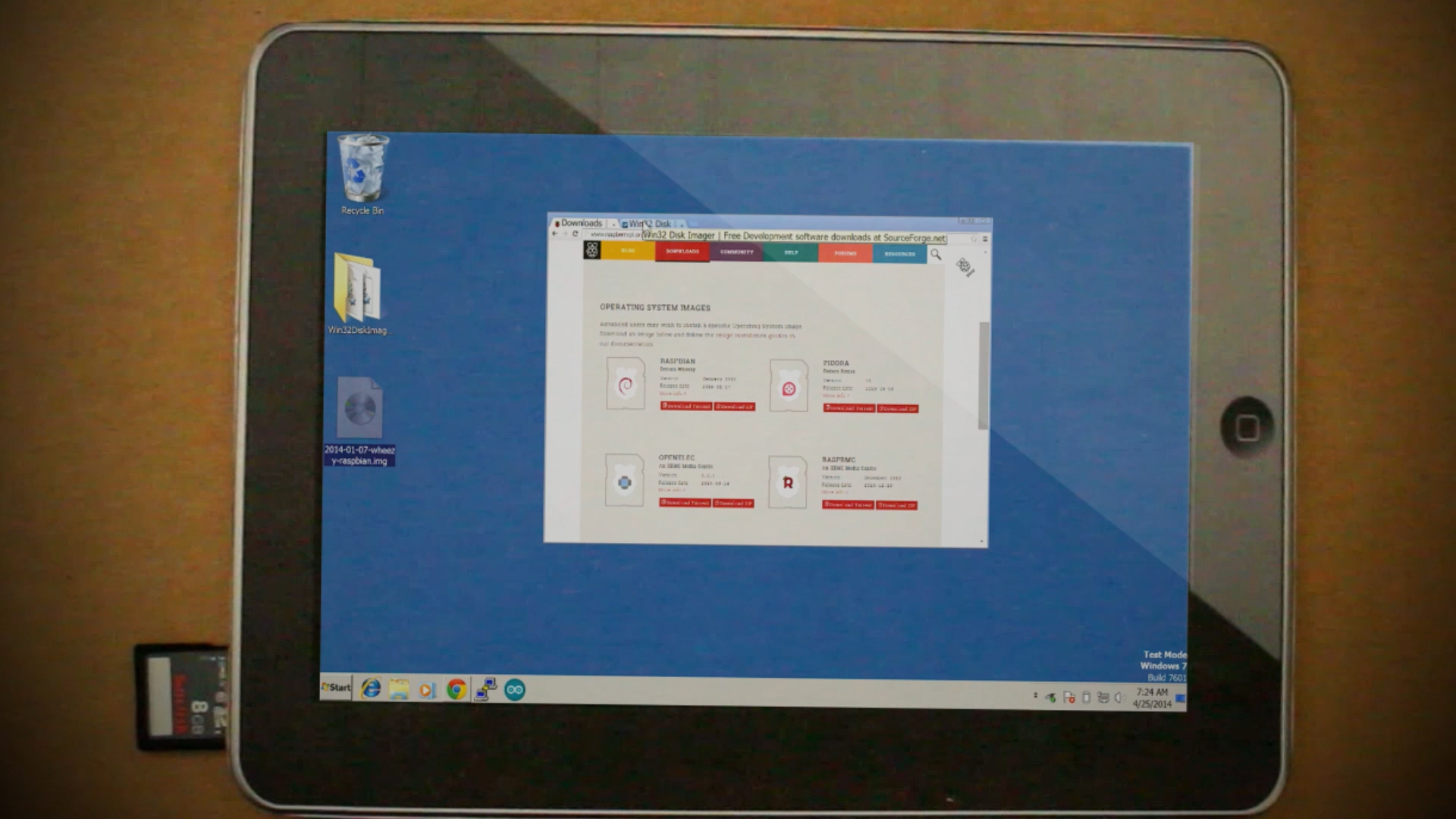Click the Pidora SD card image thumbnail
1456x819 pixels.
point(789,386)
